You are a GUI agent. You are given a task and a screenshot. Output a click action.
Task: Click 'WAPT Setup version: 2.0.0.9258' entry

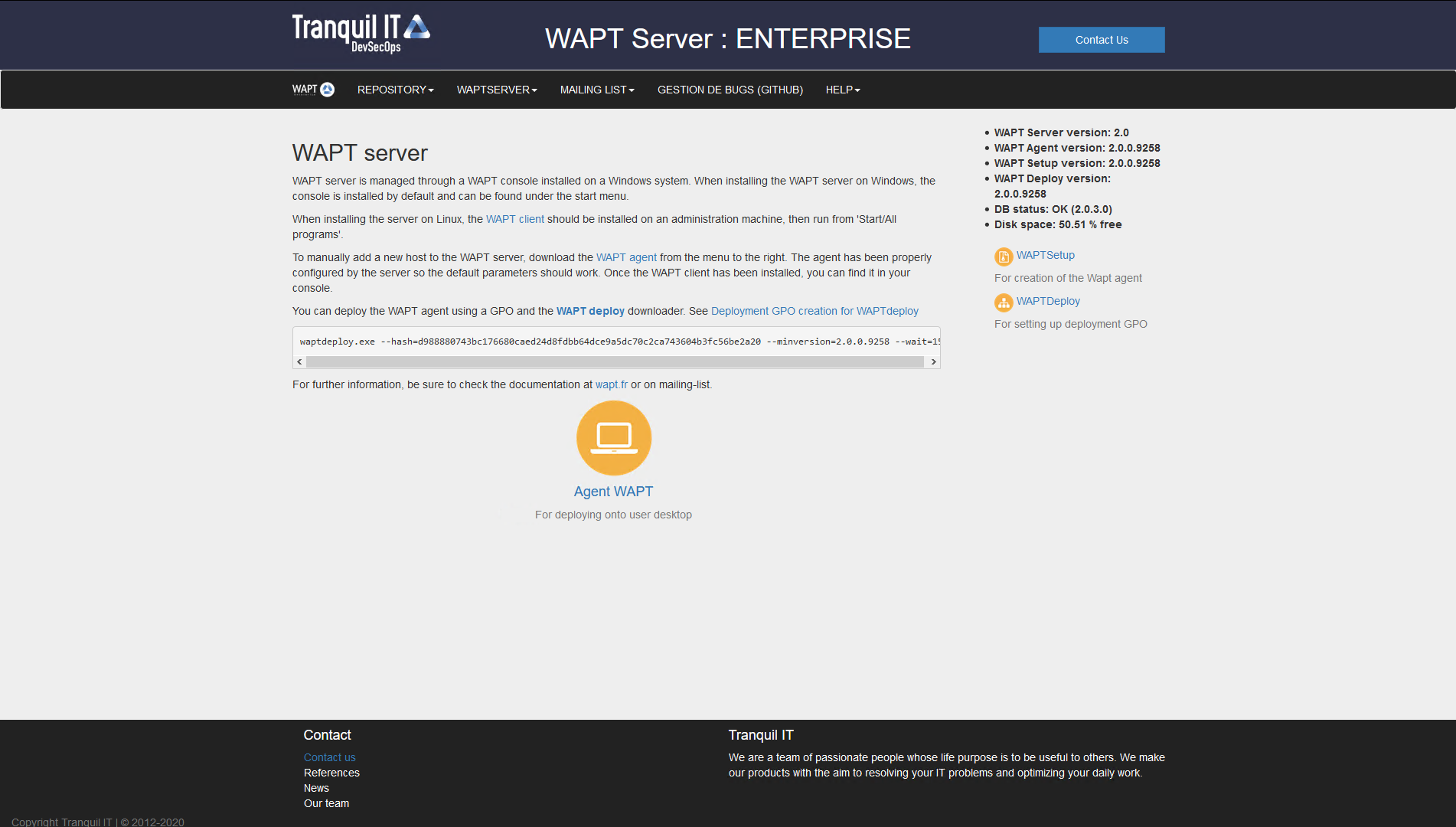(x=1077, y=163)
